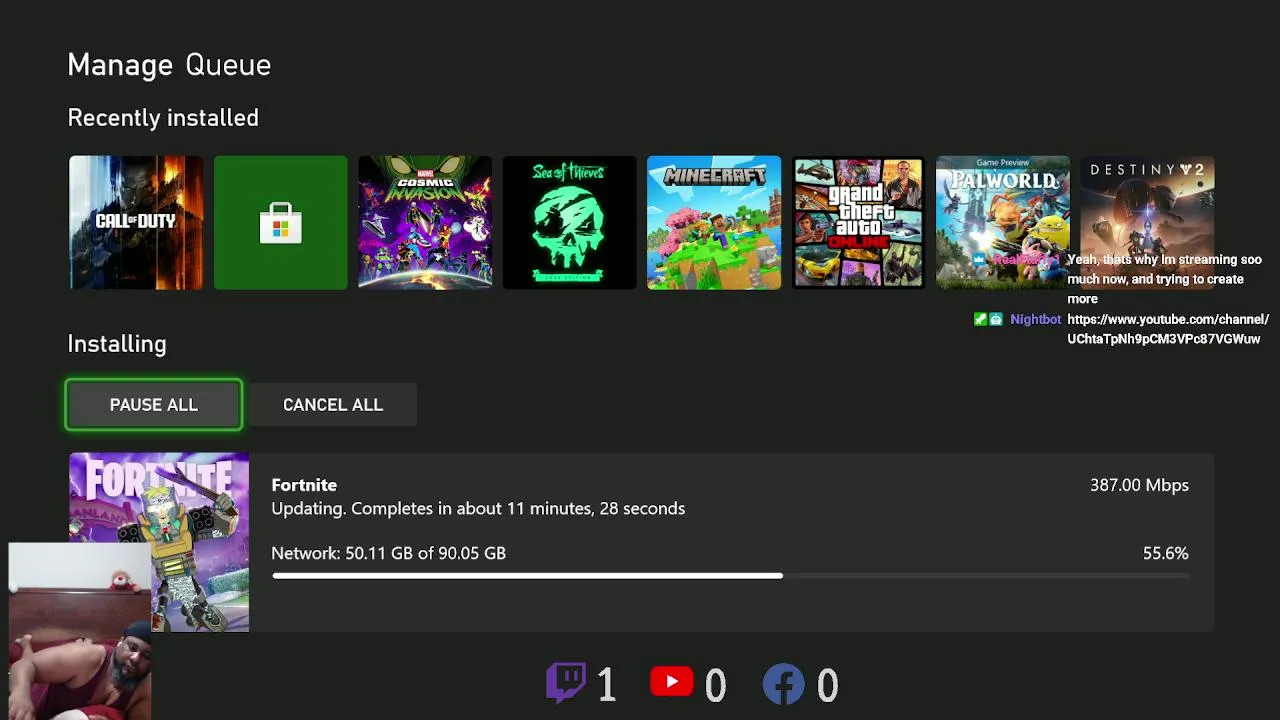Open the Sea of Thieves tile
Image resolution: width=1280 pixels, height=720 pixels.
click(x=570, y=222)
